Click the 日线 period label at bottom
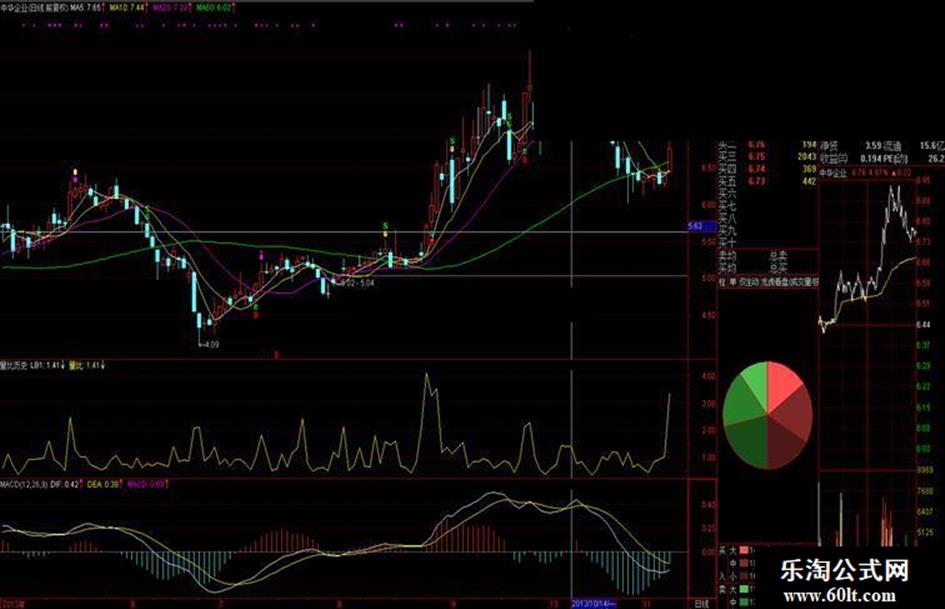The width and height of the screenshot is (945, 609). tap(702, 604)
